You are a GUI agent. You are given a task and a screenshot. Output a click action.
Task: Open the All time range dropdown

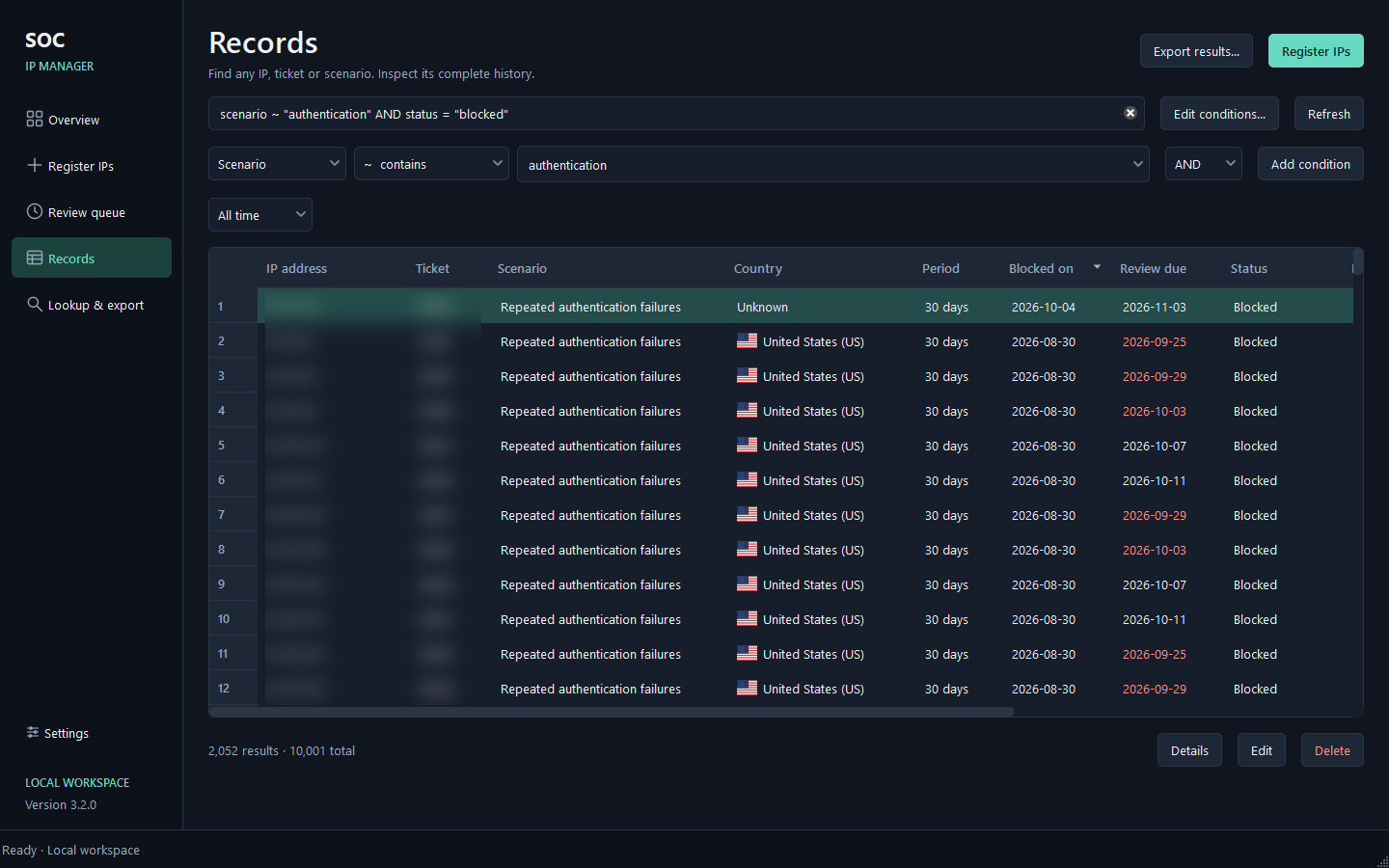click(x=260, y=215)
